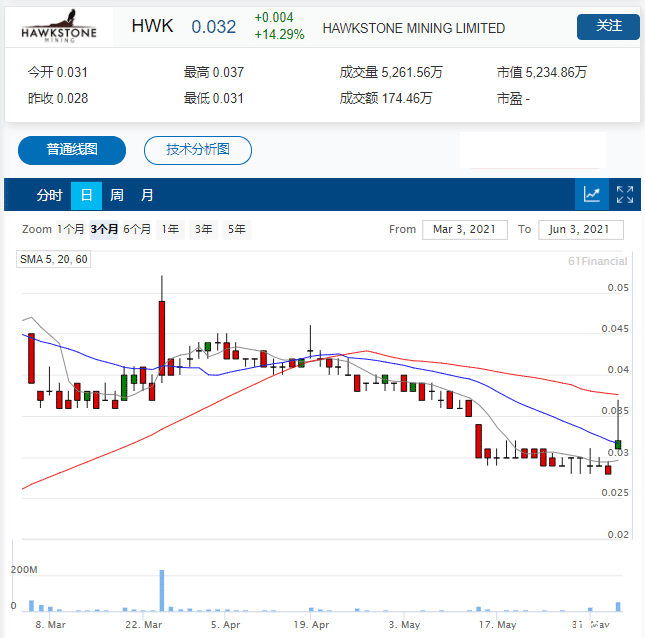Set zoom range to 1年
The height and width of the screenshot is (638, 645).
170,229
